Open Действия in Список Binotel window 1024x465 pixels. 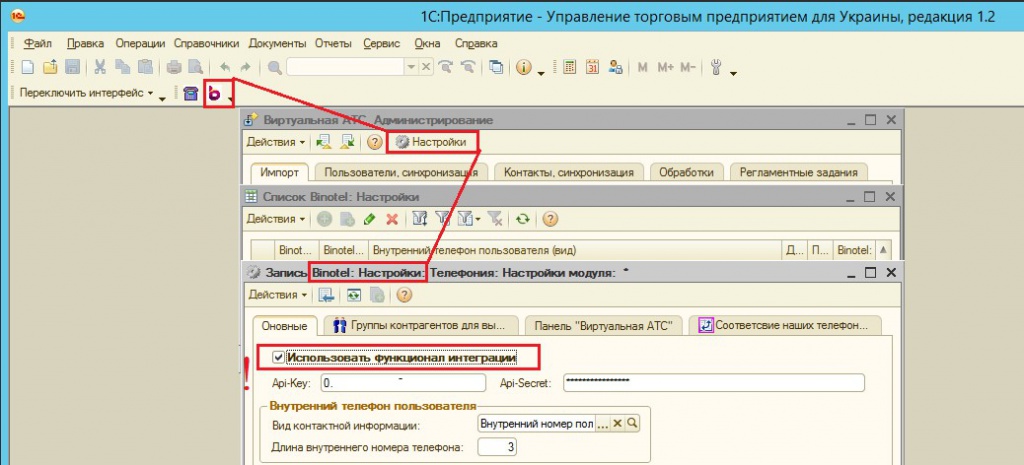click(x=275, y=219)
